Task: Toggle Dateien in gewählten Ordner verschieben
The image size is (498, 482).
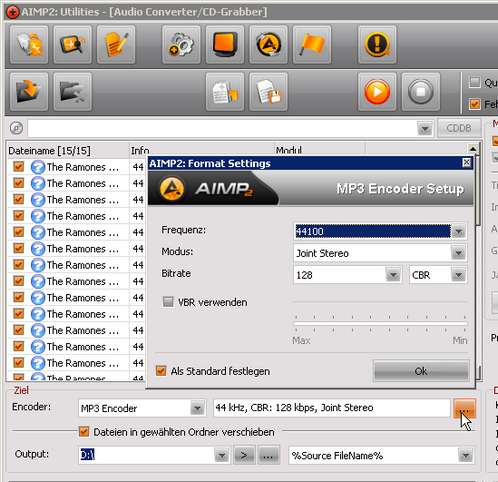Action: tap(84, 432)
